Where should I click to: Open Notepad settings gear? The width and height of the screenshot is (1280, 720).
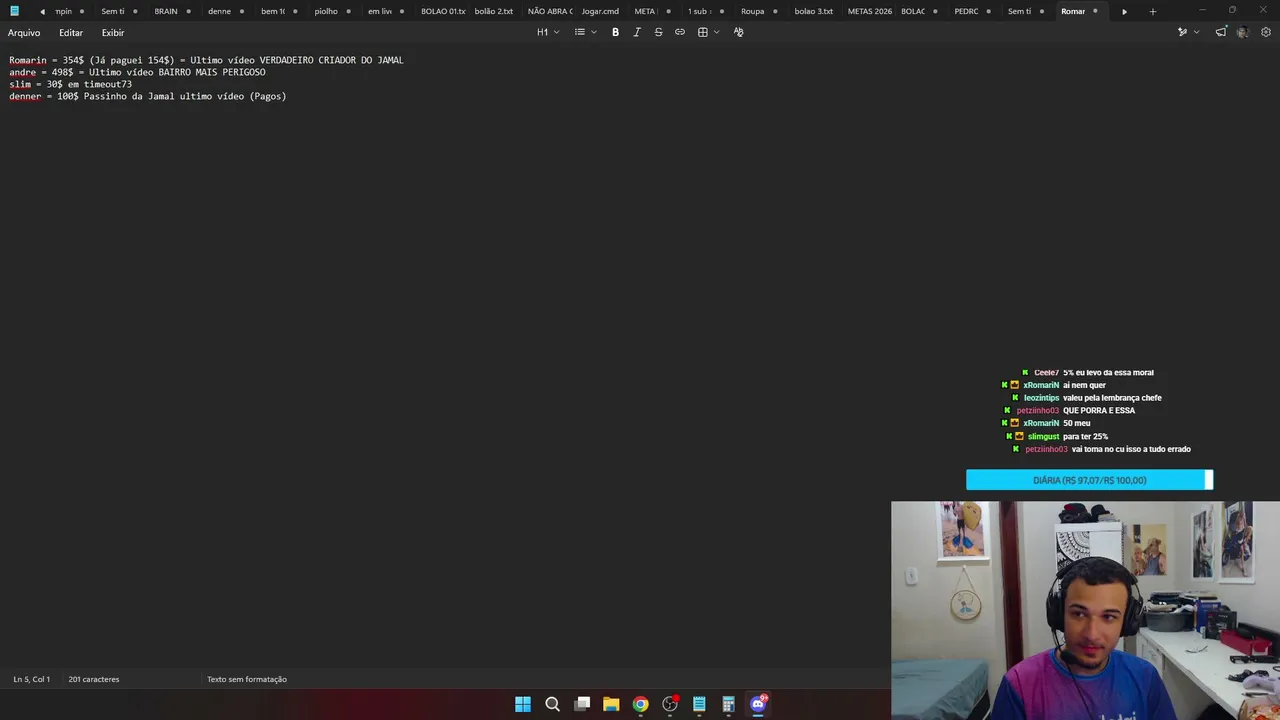tap(1266, 32)
